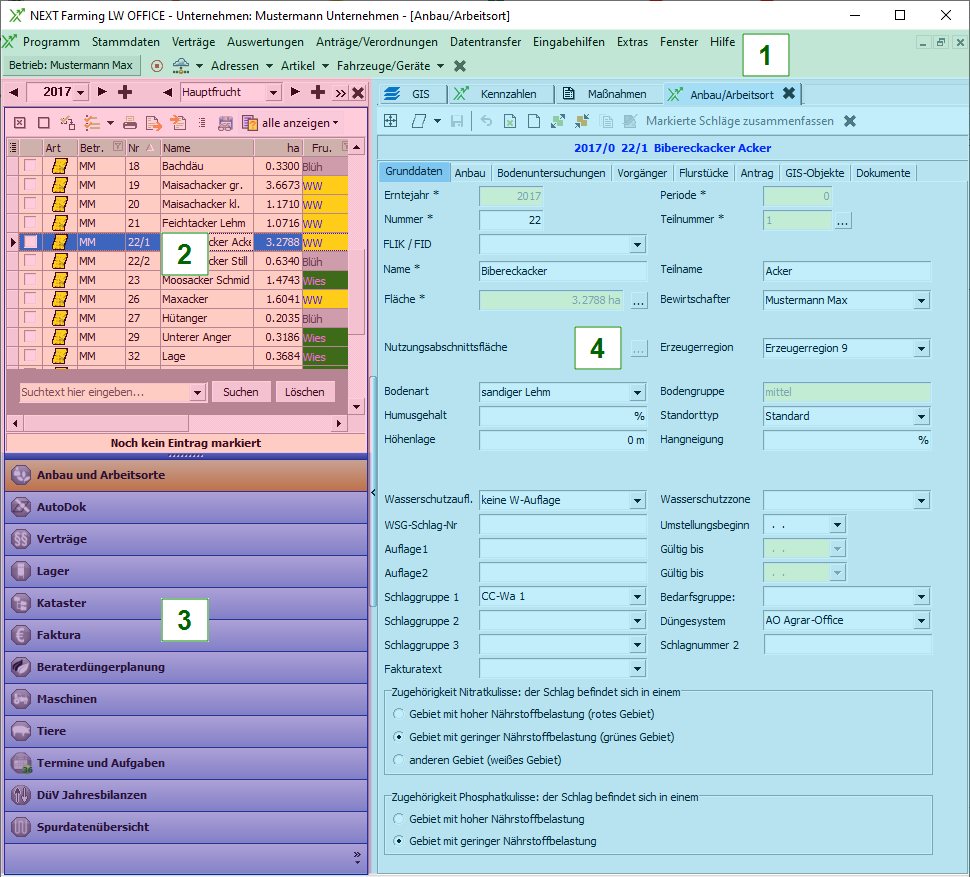
Task: Switch to the Bodenuntersuchungen tab
Action: [x=551, y=173]
